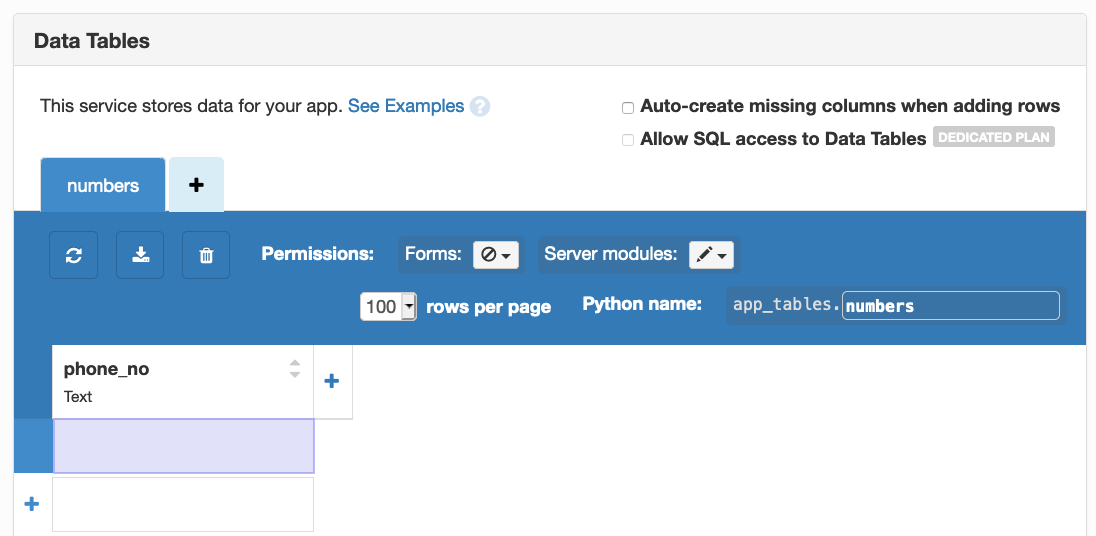Image resolution: width=1096 pixels, height=536 pixels.
Task: Open the See Examples link
Action: (x=406, y=106)
